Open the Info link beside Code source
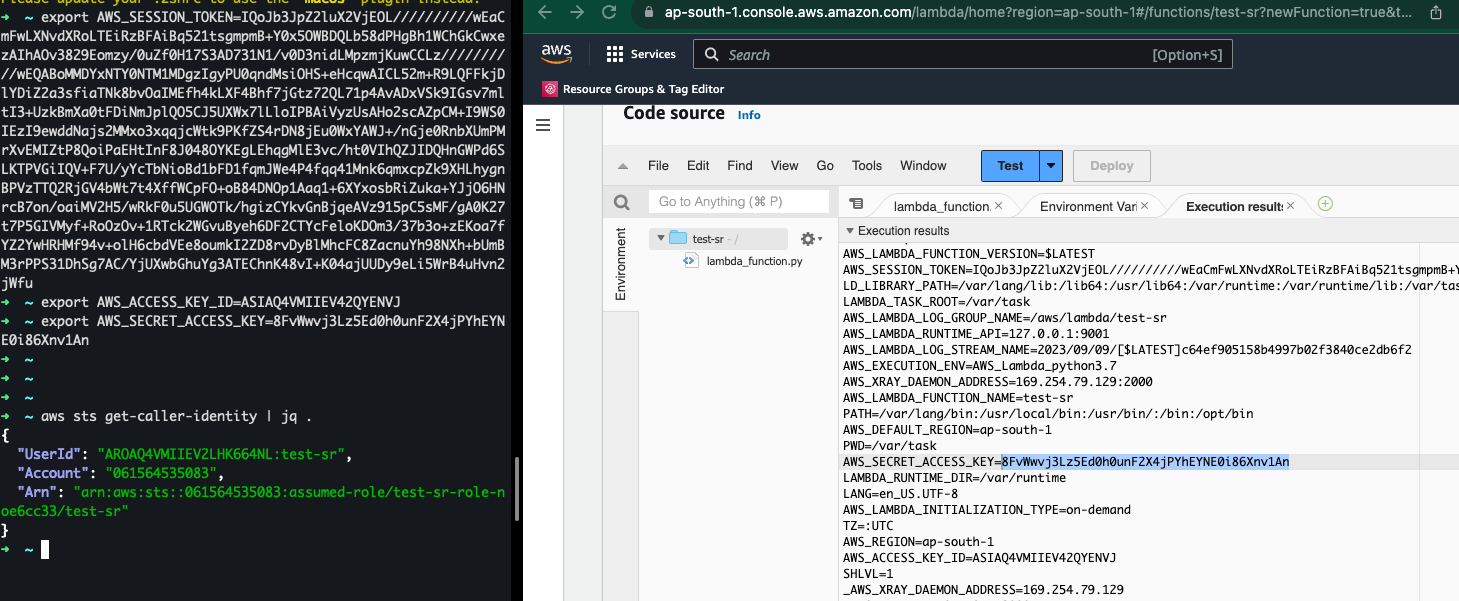 point(749,115)
